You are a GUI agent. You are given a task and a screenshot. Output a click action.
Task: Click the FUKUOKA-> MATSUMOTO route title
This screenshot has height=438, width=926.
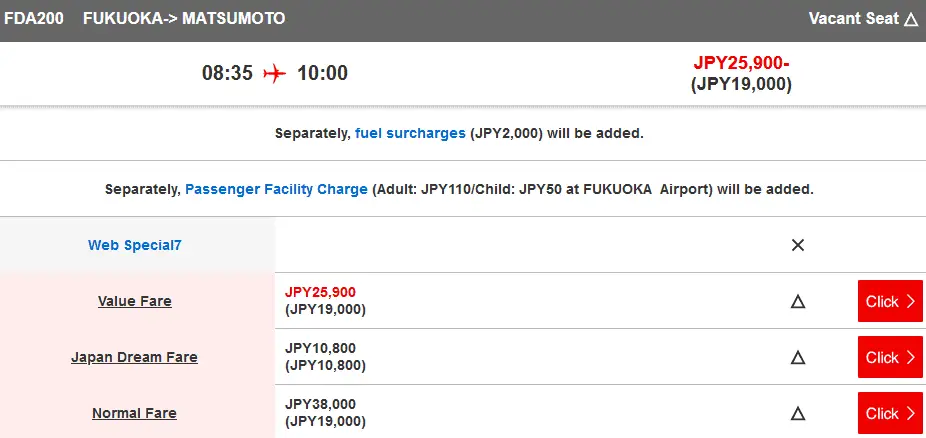click(x=184, y=19)
